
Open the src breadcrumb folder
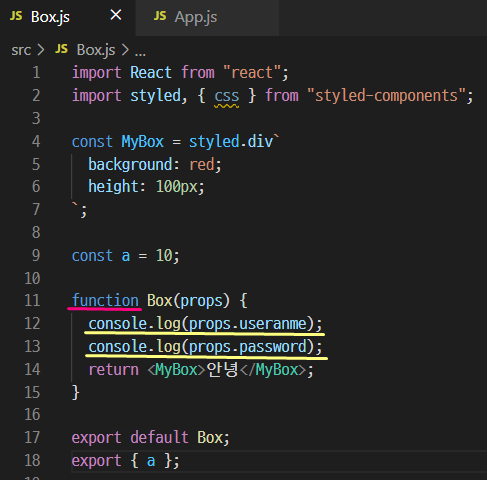pyautogui.click(x=21, y=50)
